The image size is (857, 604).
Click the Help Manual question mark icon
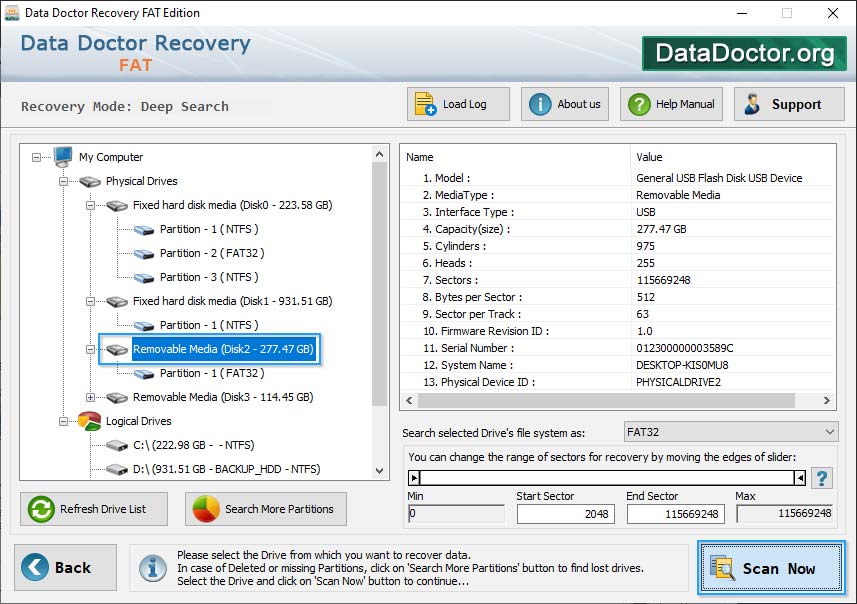tap(639, 104)
